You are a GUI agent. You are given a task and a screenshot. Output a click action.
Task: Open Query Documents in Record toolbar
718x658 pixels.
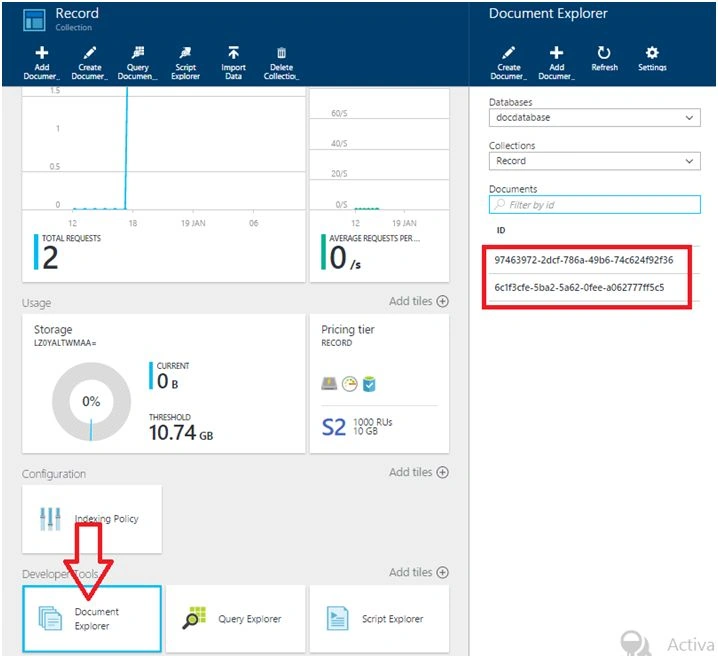click(x=137, y=63)
